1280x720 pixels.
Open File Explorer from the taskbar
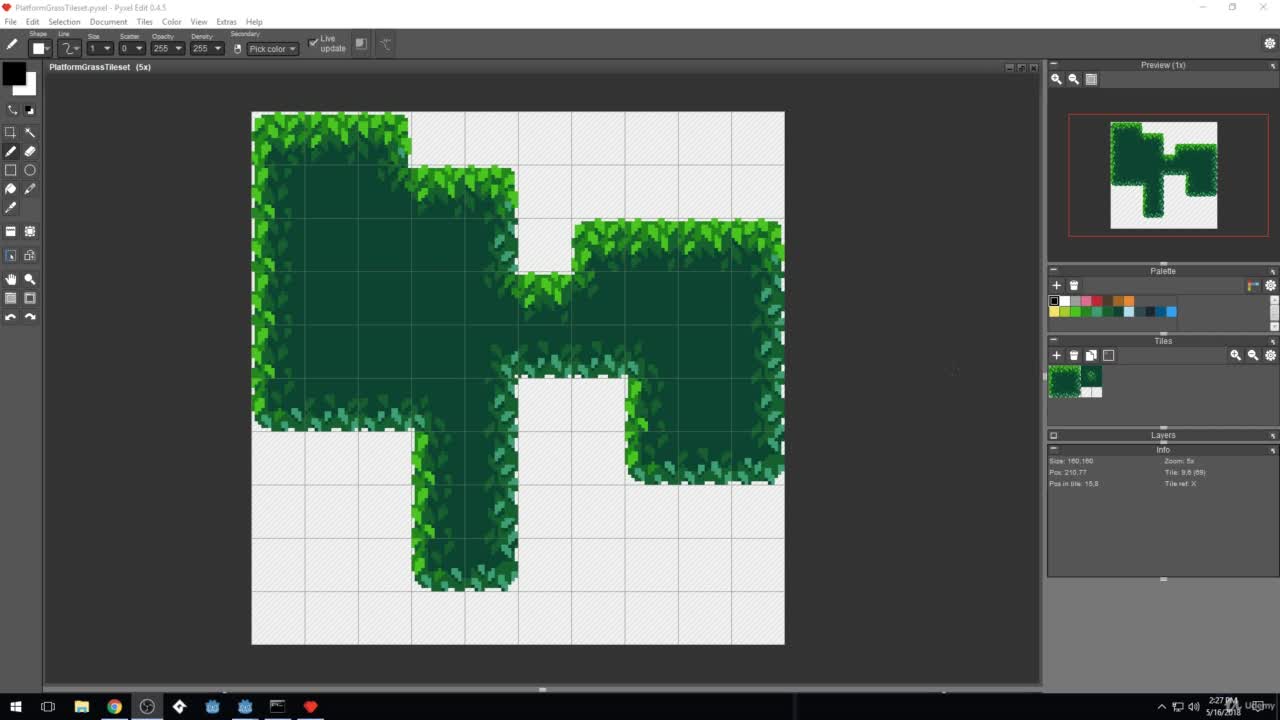pos(81,707)
